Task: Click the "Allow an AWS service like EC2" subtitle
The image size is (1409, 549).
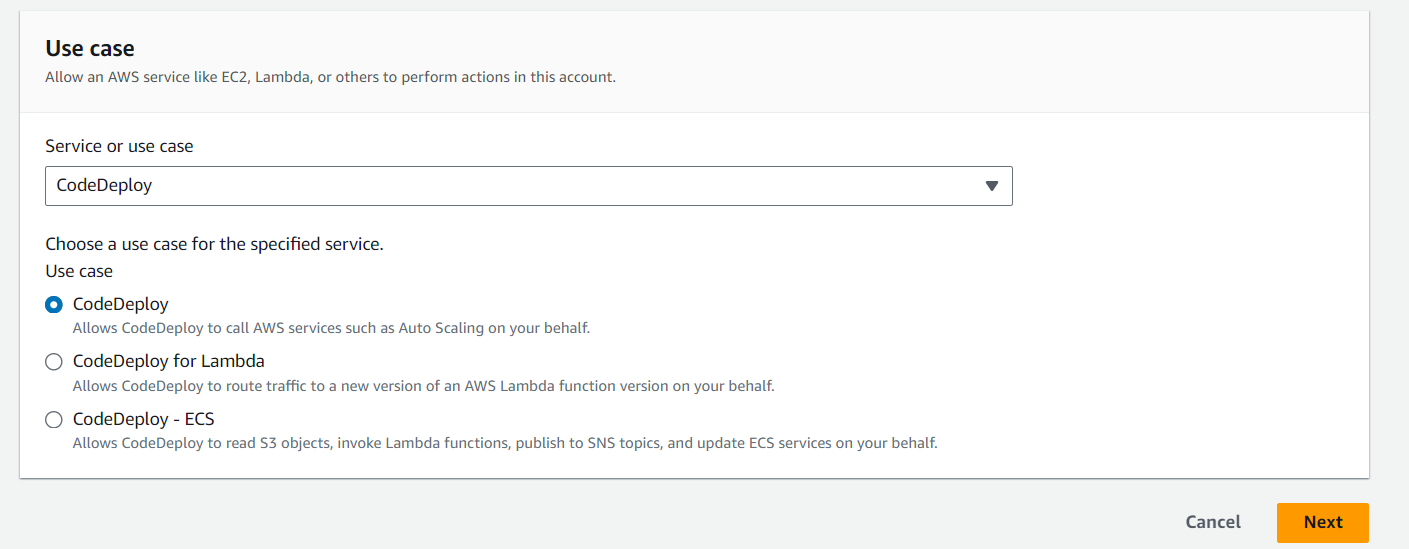Action: pos(330,77)
